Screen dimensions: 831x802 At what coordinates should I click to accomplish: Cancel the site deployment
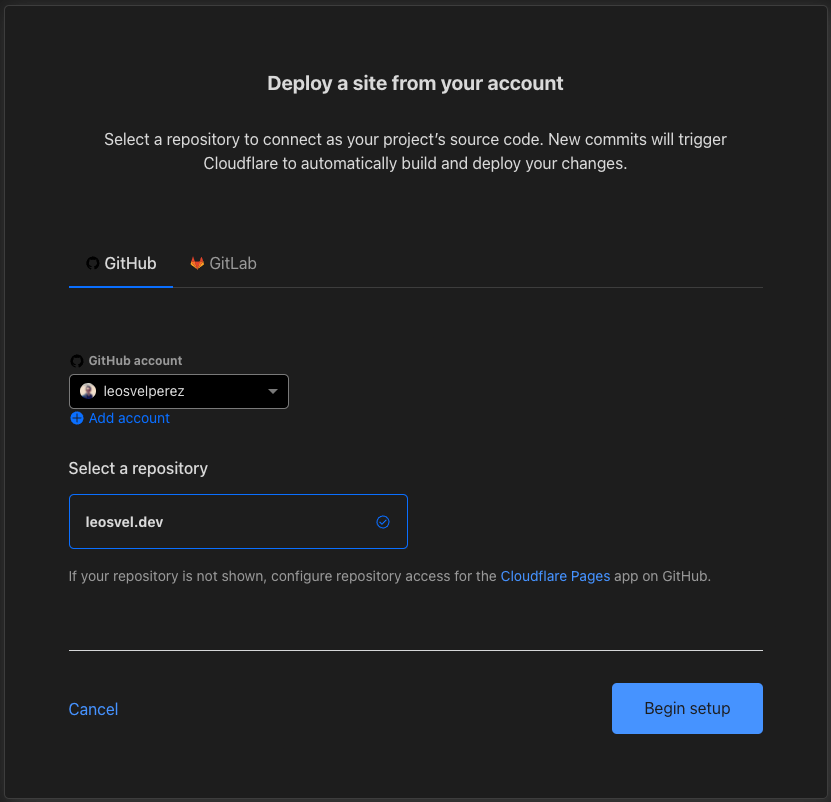click(93, 708)
